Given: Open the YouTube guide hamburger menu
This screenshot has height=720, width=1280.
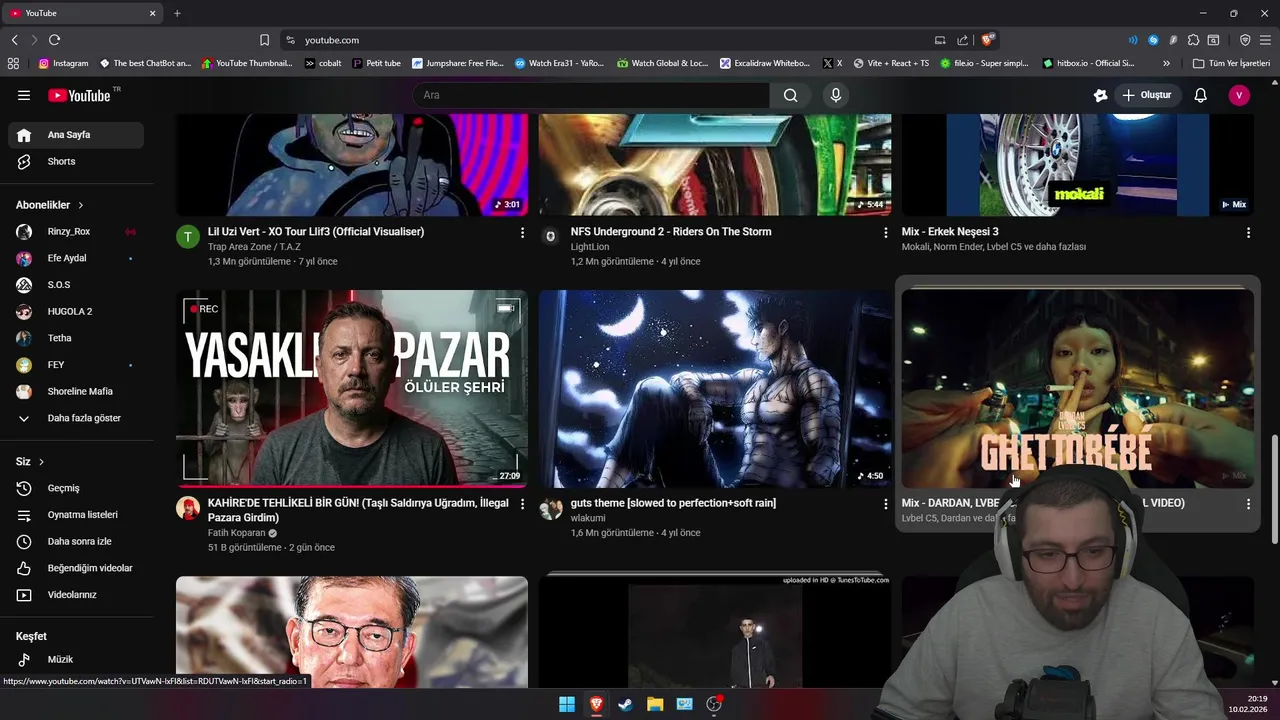Looking at the screenshot, I should tap(24, 95).
